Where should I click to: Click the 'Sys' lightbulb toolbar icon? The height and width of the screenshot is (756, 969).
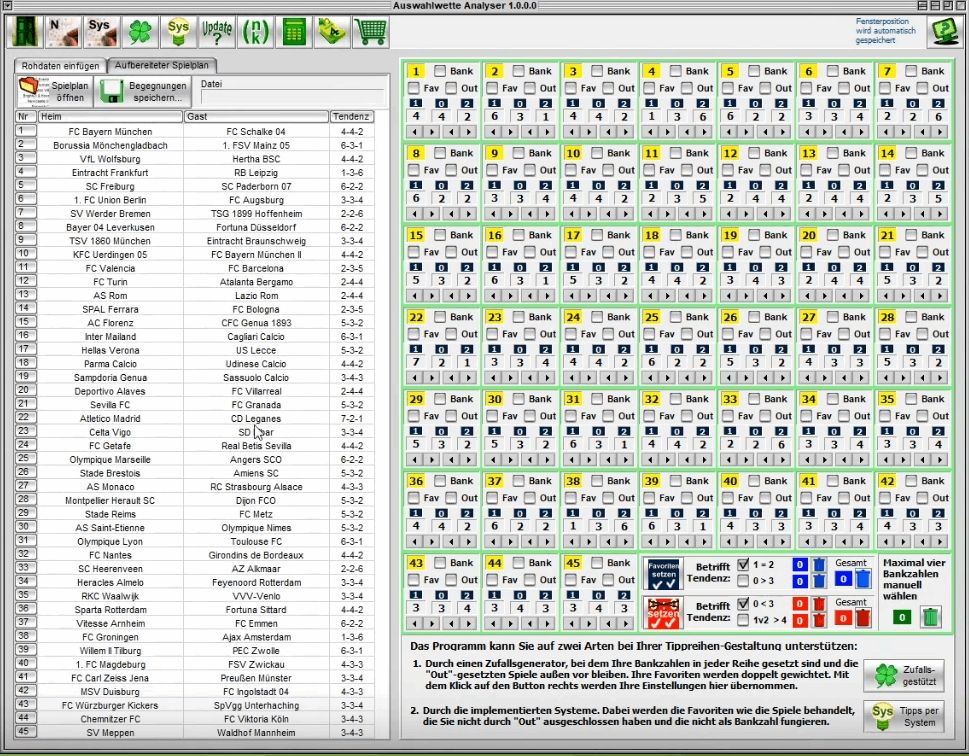[178, 32]
